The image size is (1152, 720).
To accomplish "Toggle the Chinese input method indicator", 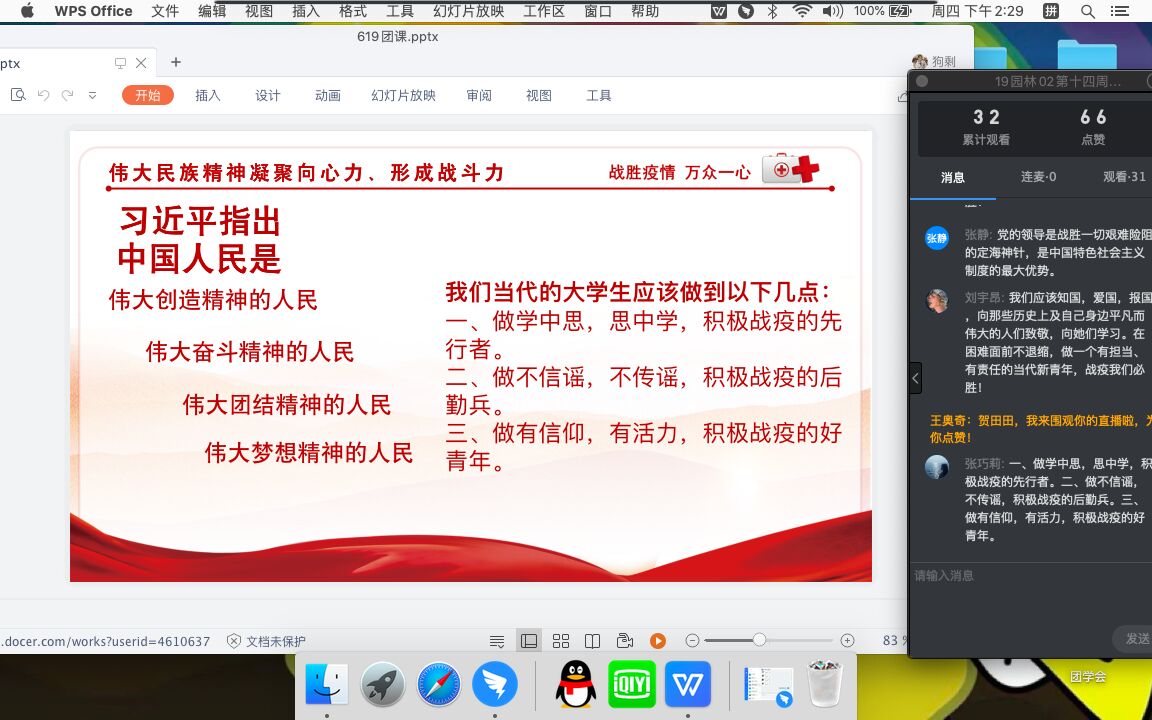I will point(1050,11).
